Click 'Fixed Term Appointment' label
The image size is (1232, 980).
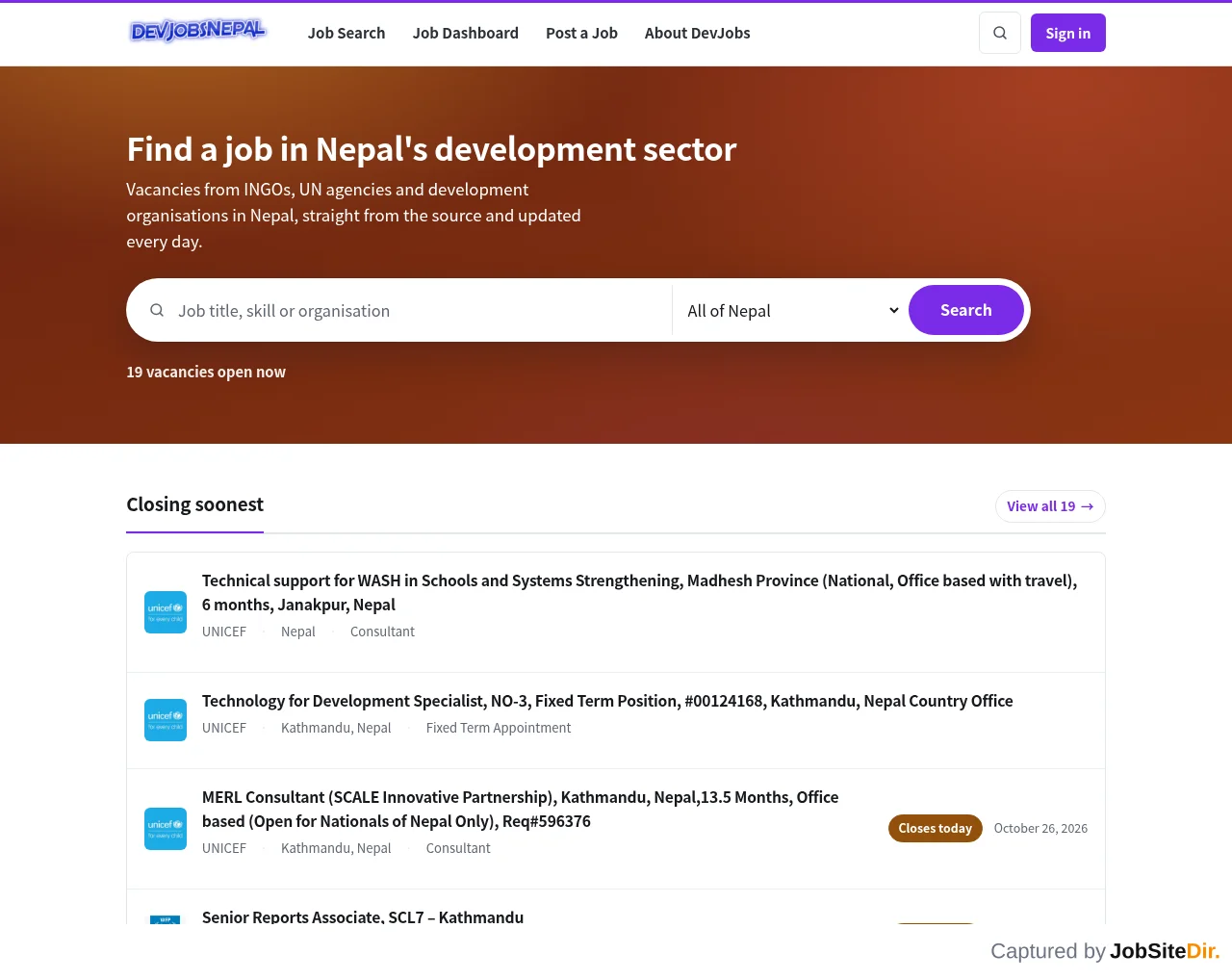point(499,728)
